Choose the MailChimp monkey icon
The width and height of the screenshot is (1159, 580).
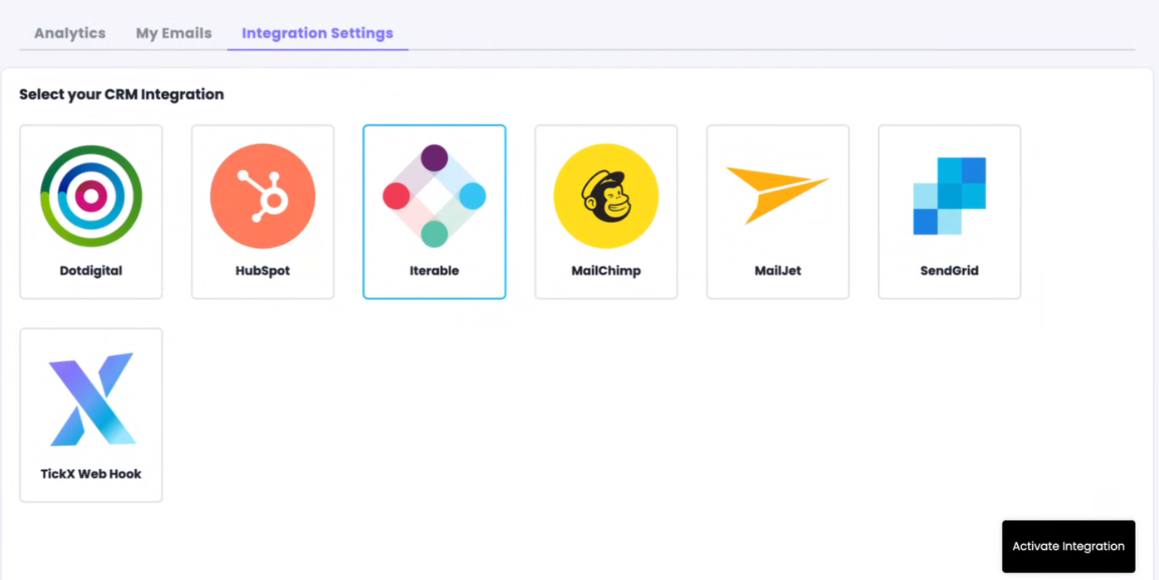pyautogui.click(x=606, y=196)
